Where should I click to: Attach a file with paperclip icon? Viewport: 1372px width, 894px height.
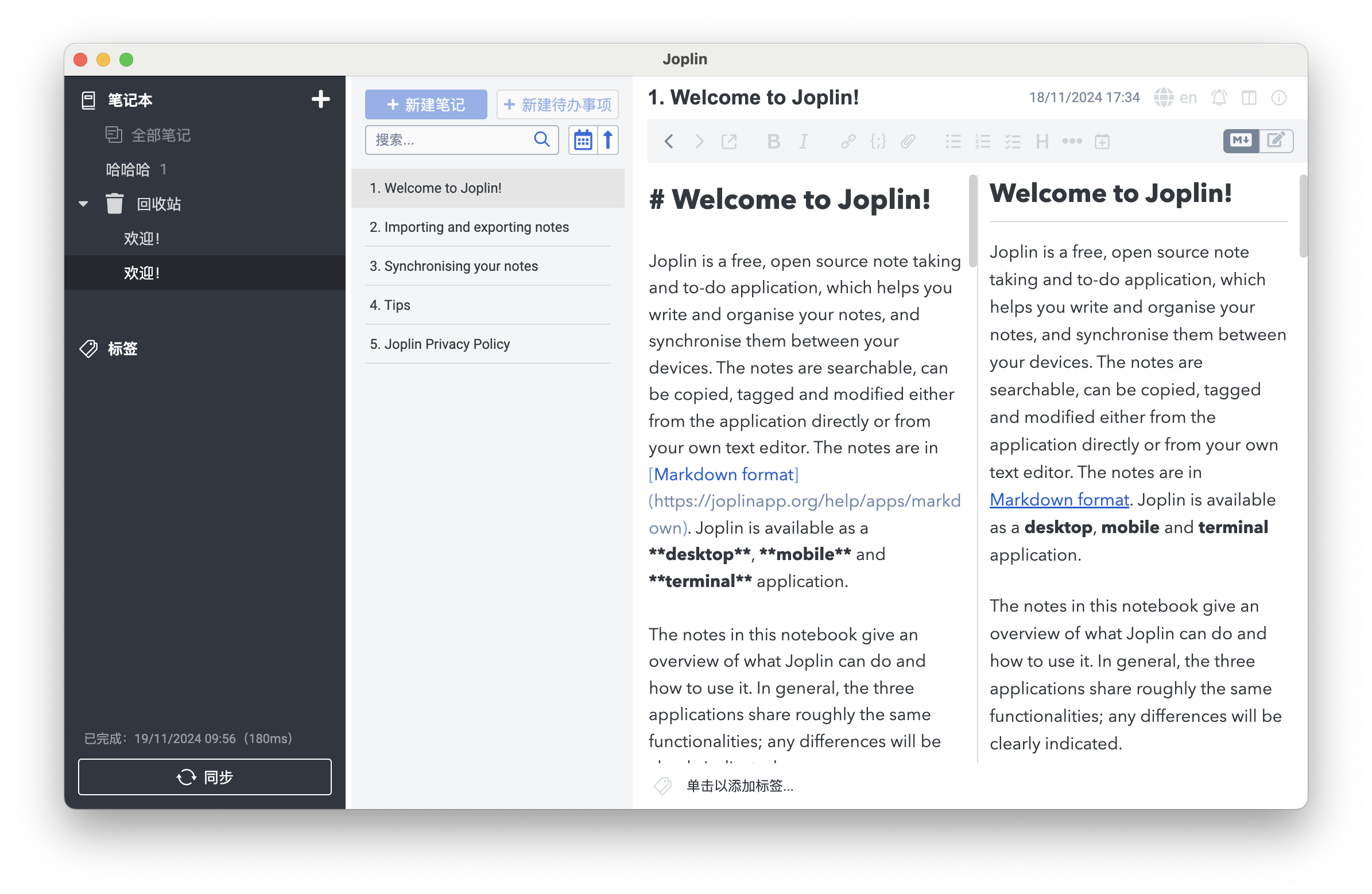(908, 141)
